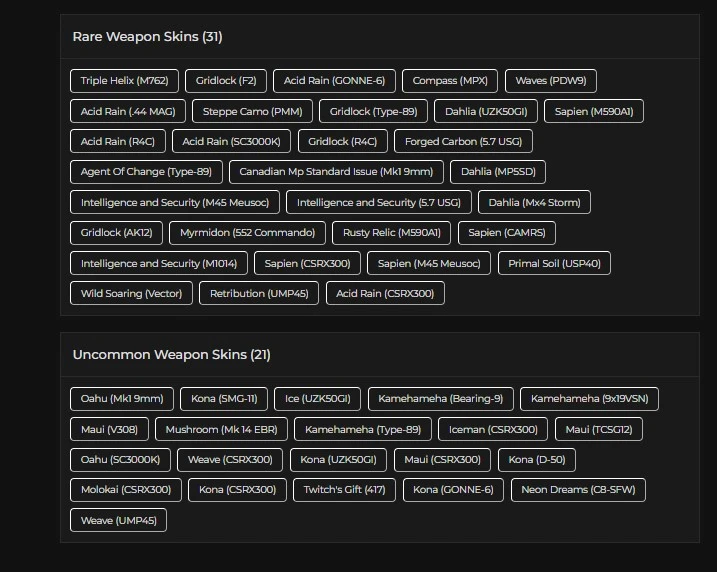
Task: Select Acid Rain (.44 MAG) tag
Action: coord(128,111)
